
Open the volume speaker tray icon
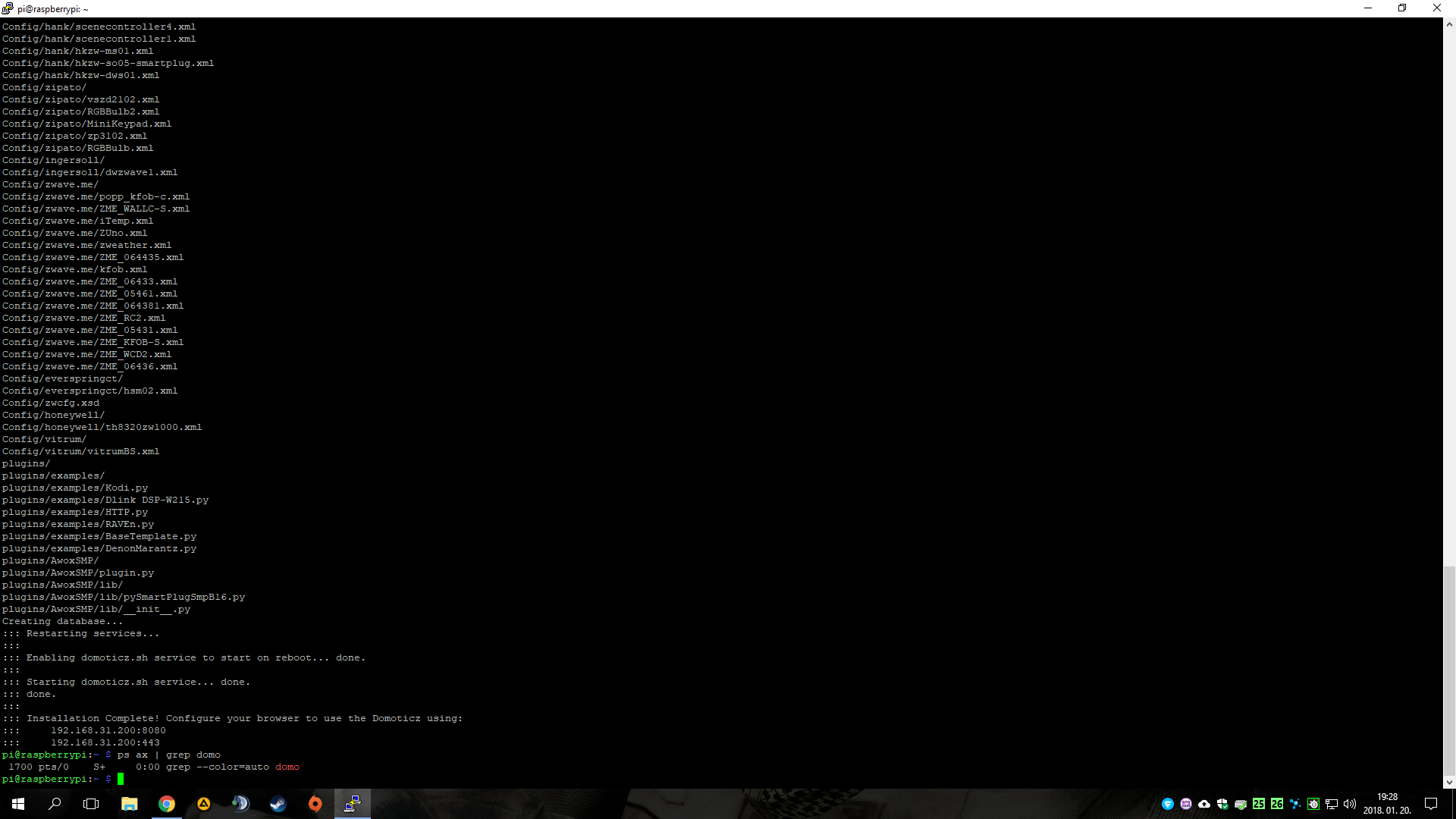coord(1350,804)
